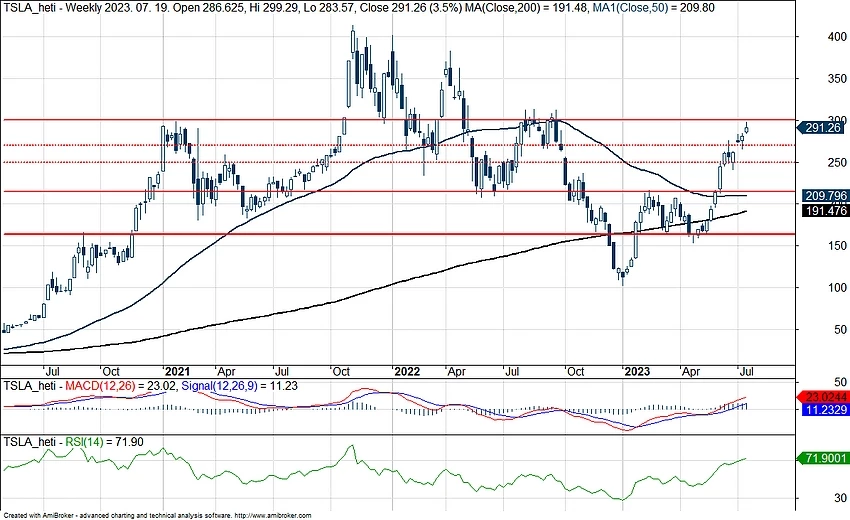Click the 291.26 current price label

tap(822, 128)
